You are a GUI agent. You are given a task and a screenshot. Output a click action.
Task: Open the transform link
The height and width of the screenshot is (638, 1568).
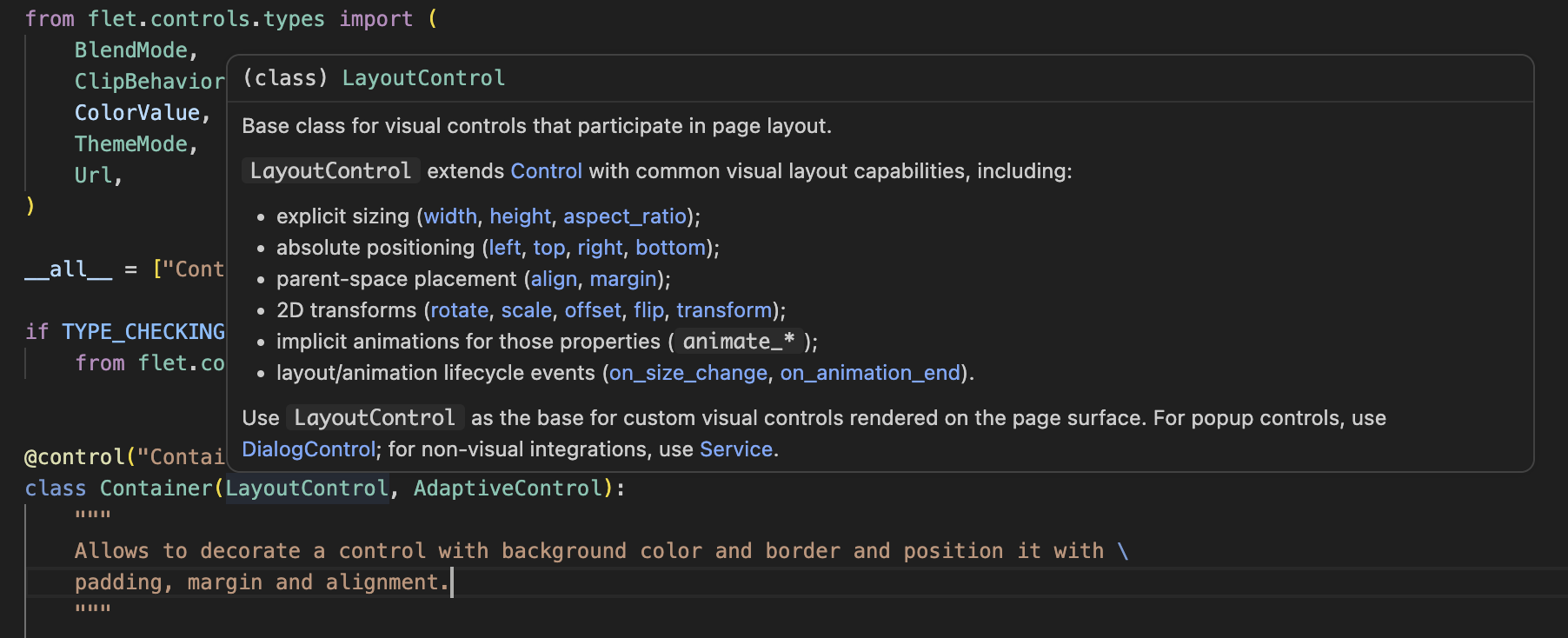click(724, 310)
